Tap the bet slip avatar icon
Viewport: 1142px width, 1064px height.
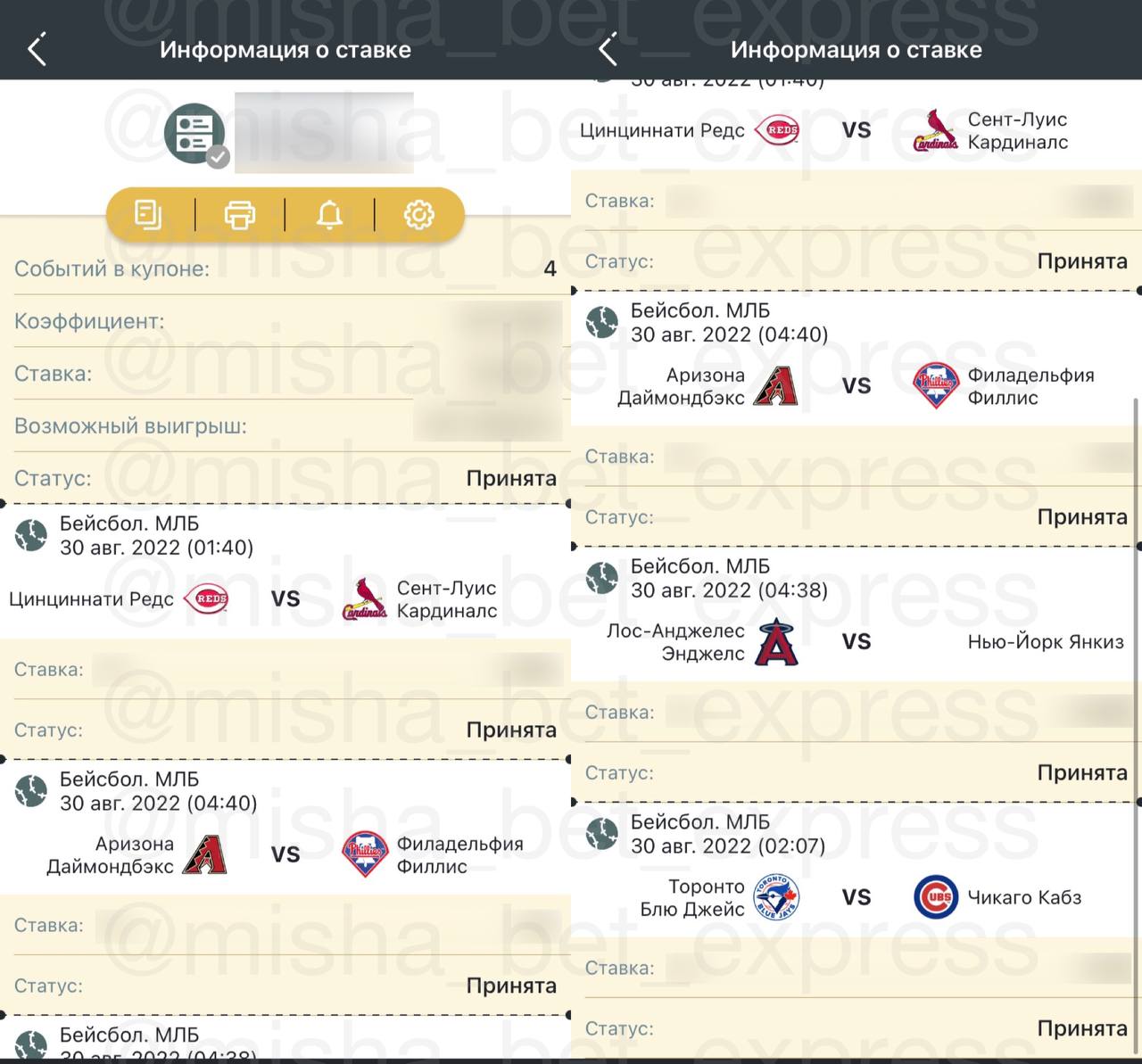point(194,134)
